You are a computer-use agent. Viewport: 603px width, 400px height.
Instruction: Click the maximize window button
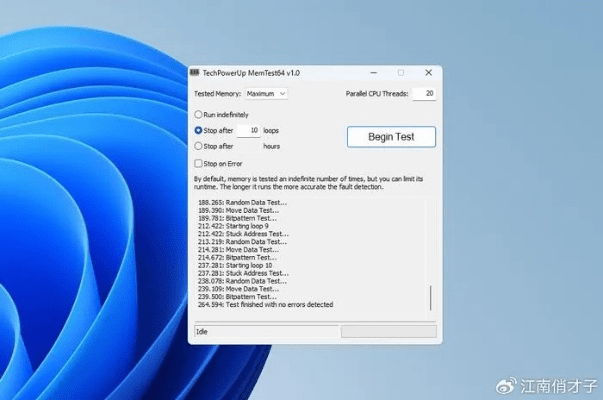401,73
